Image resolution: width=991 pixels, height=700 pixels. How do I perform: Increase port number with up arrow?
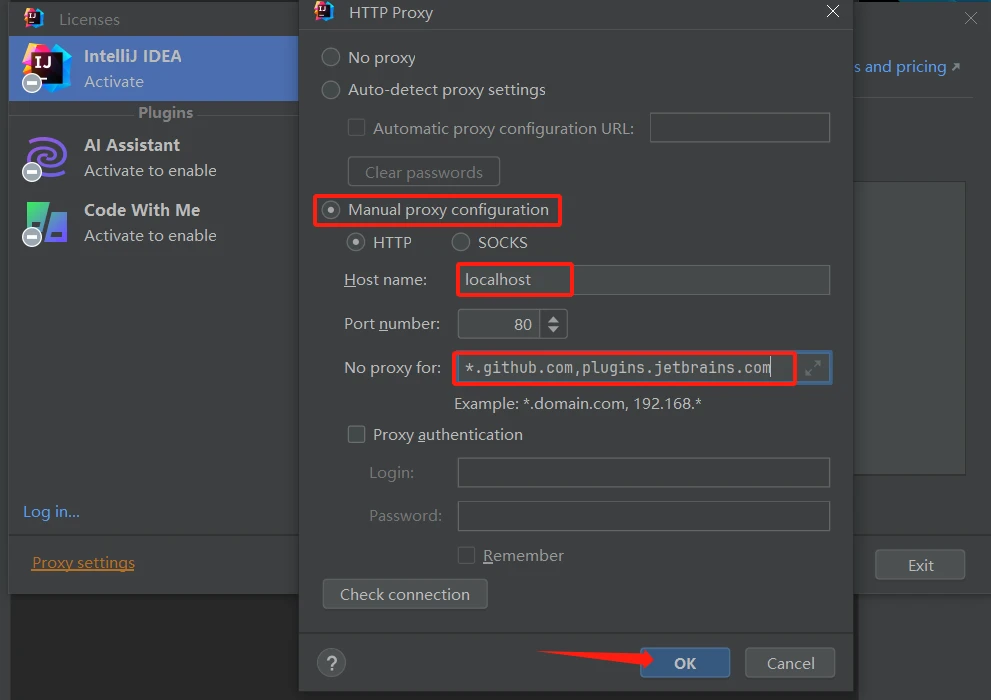tap(554, 318)
